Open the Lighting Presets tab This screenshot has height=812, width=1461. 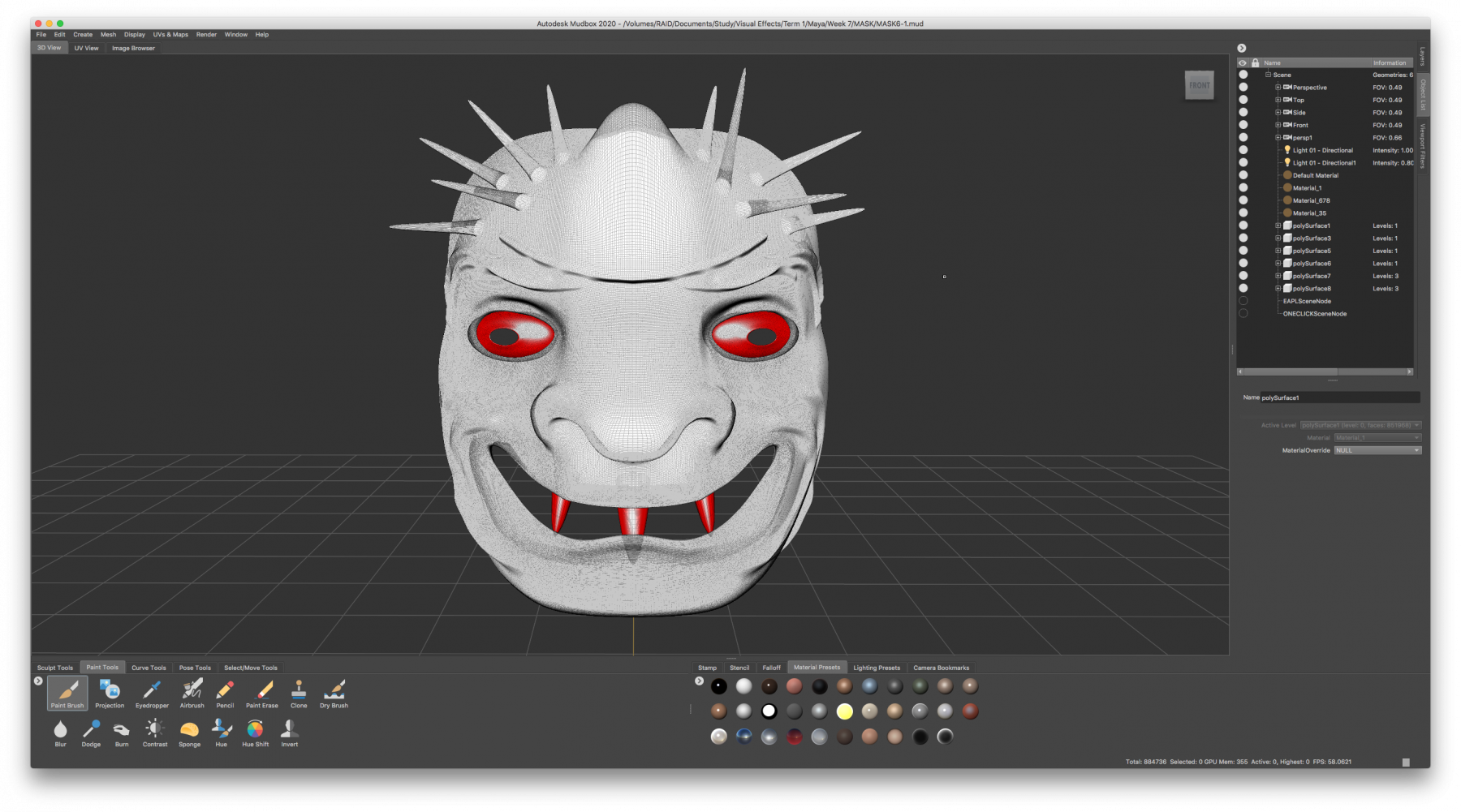tap(877, 668)
